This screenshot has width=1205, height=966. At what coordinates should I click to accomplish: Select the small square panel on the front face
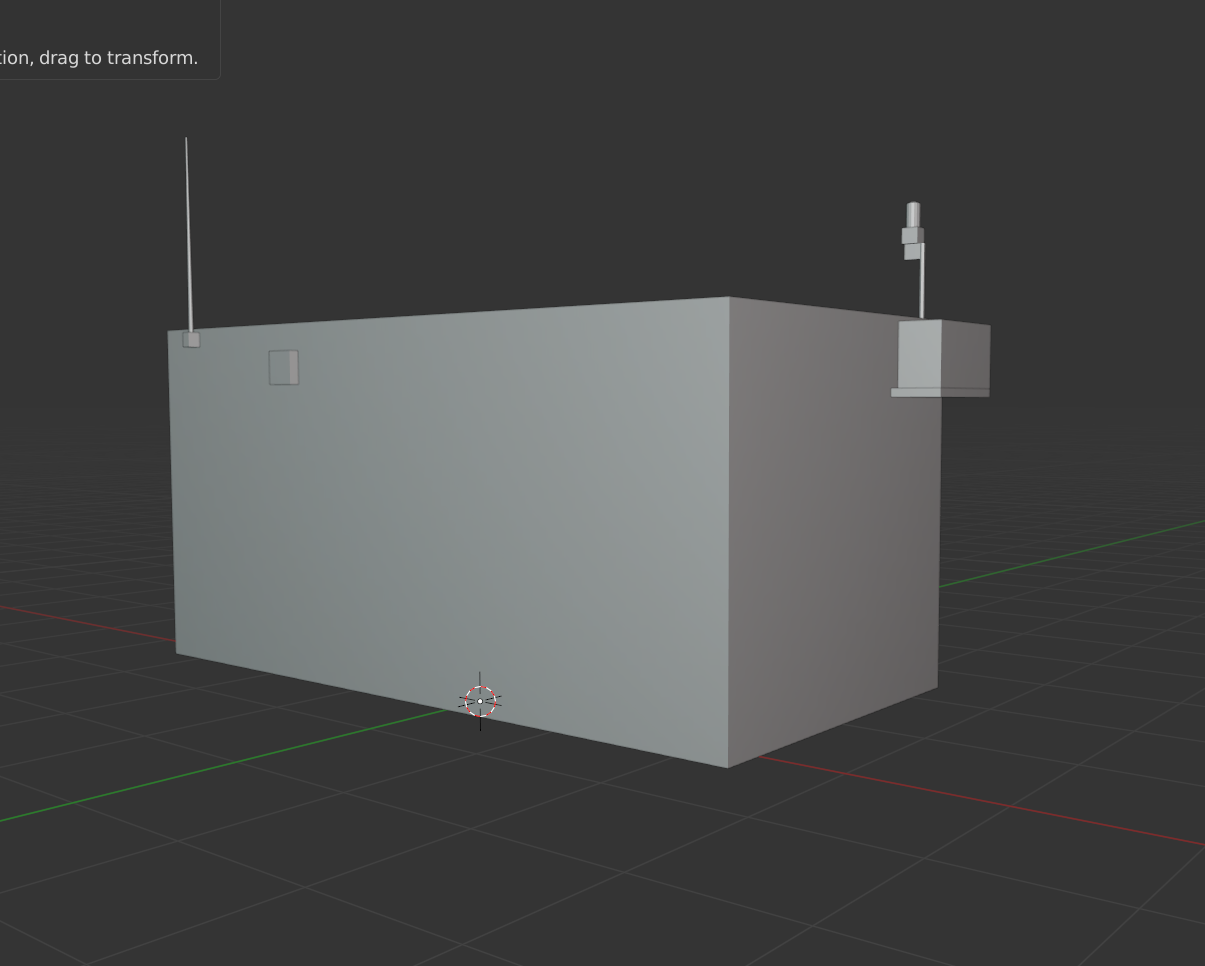coord(283,368)
